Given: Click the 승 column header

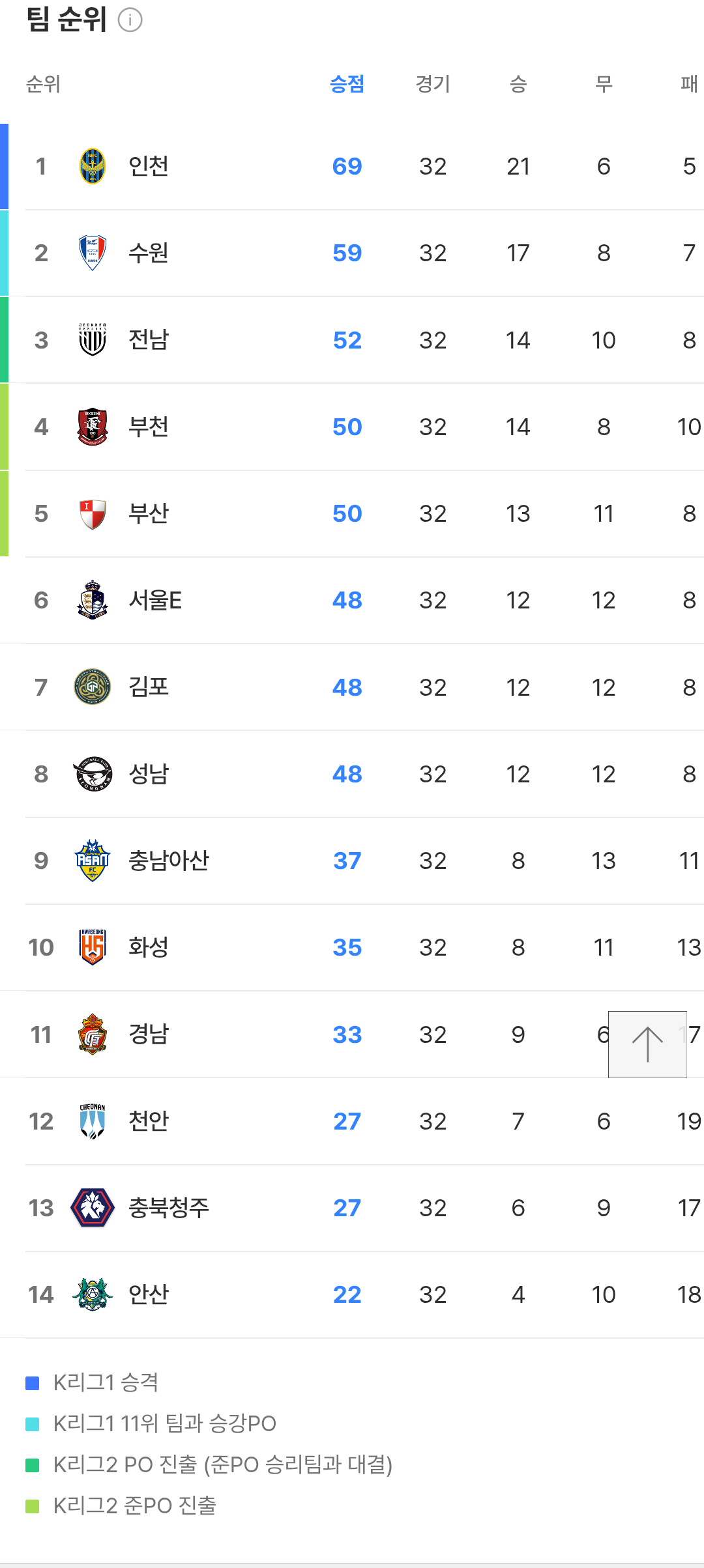Looking at the screenshot, I should [518, 84].
